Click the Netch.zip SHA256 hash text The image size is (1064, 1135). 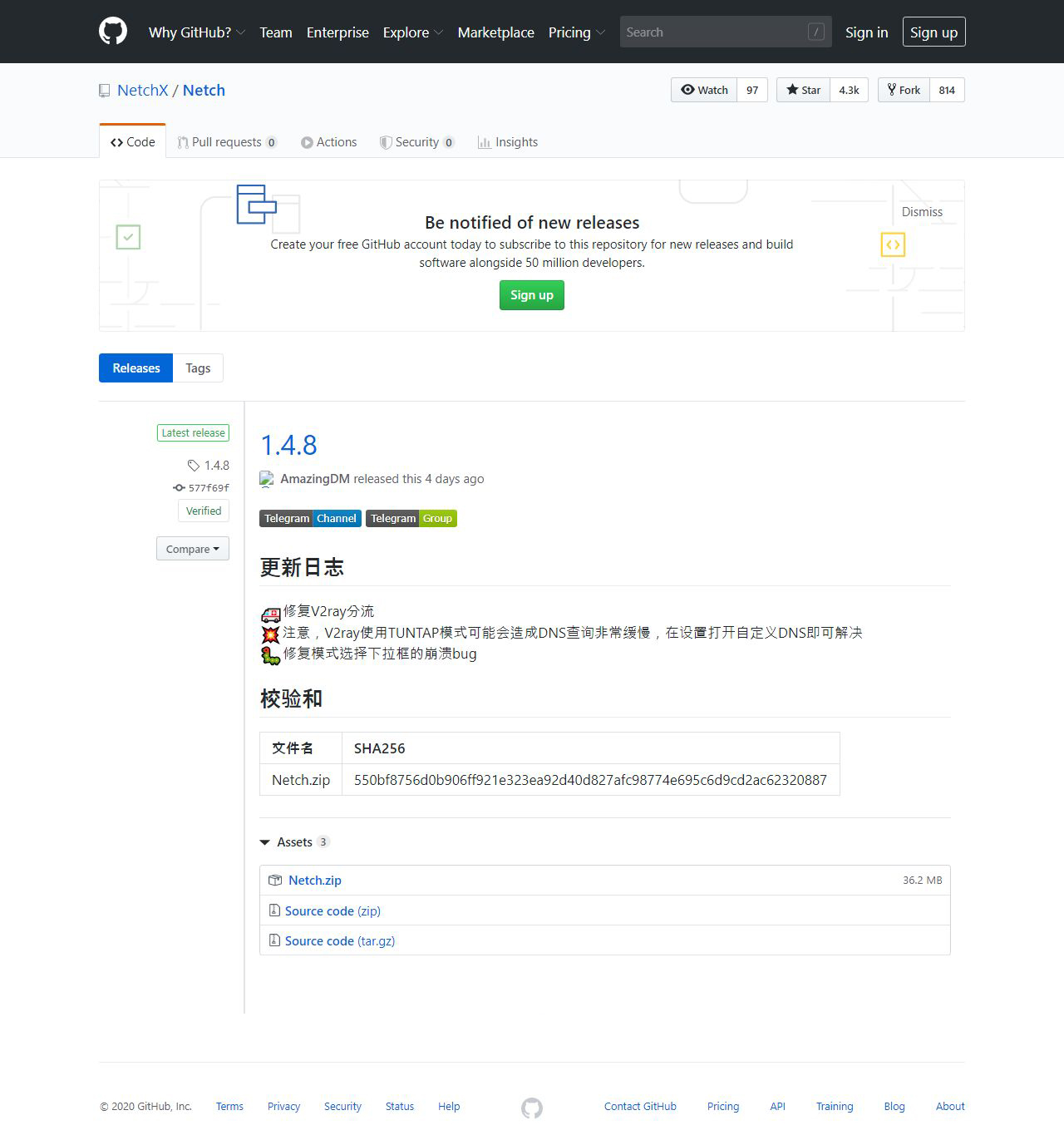[590, 780]
